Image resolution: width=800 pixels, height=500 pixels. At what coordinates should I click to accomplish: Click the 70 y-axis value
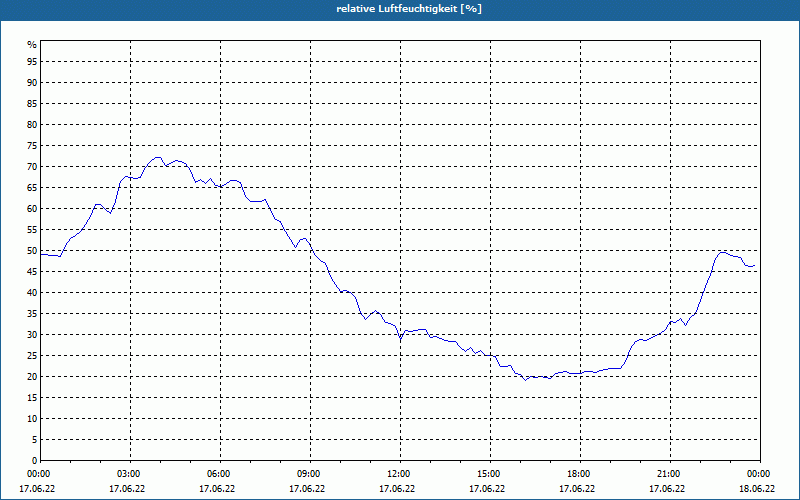[32, 167]
